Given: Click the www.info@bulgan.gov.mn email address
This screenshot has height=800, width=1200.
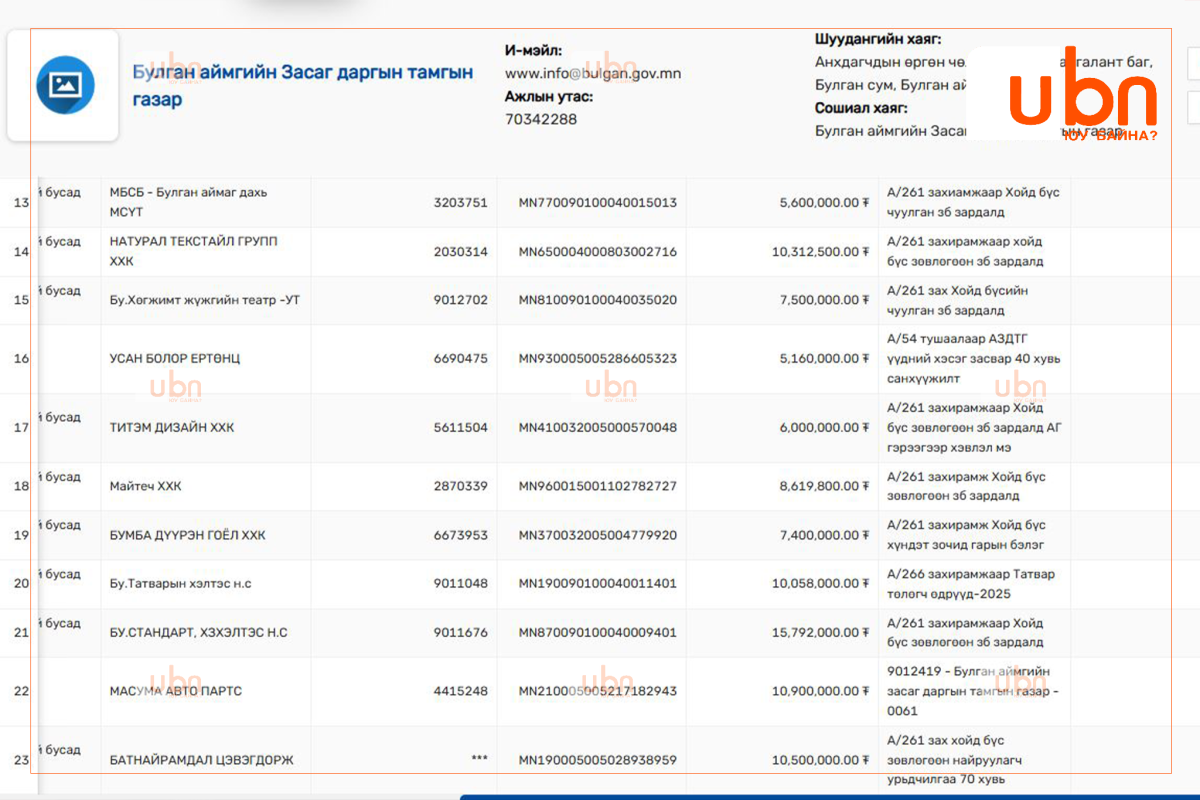Looking at the screenshot, I should pyautogui.click(x=593, y=74).
